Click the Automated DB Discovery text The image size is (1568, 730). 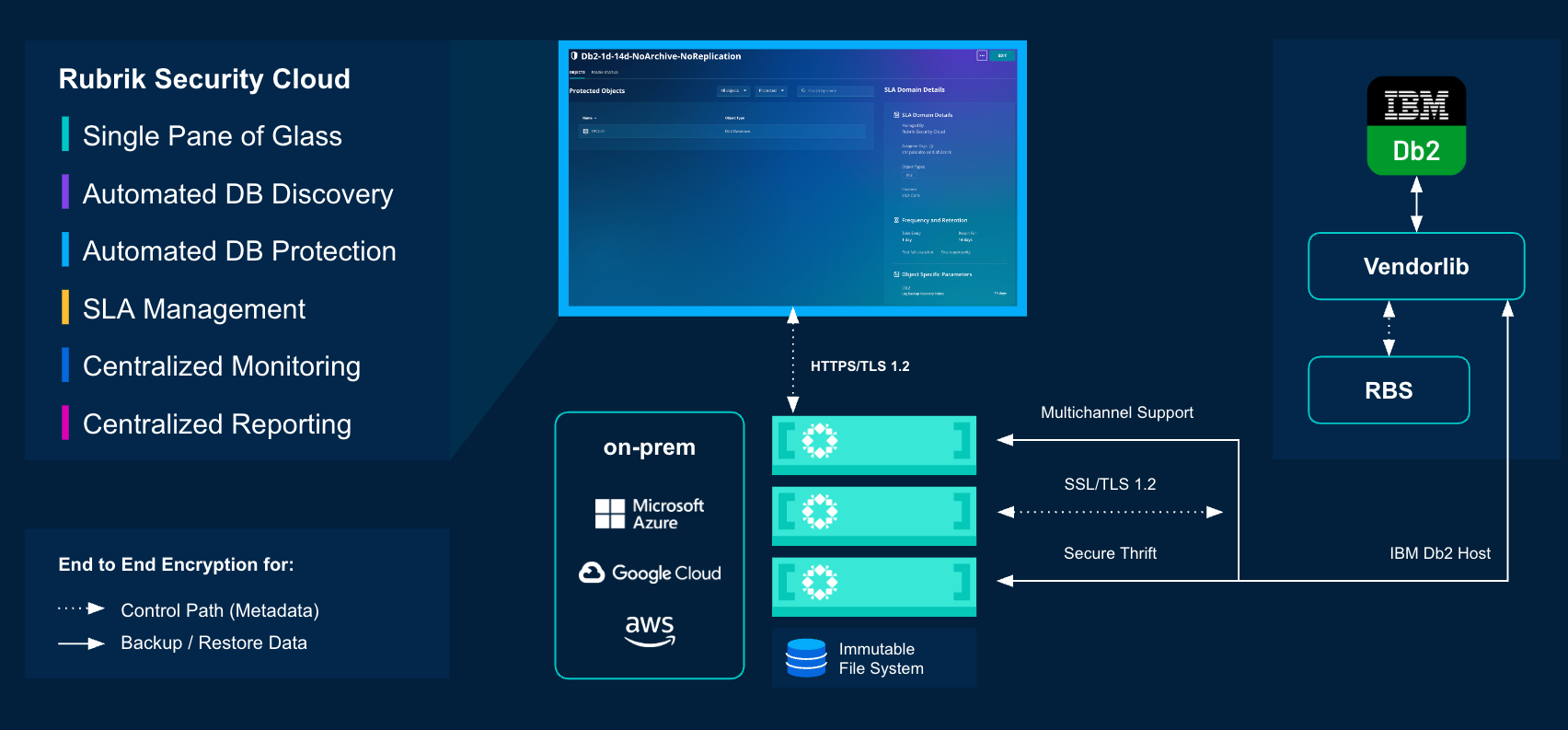[238, 194]
